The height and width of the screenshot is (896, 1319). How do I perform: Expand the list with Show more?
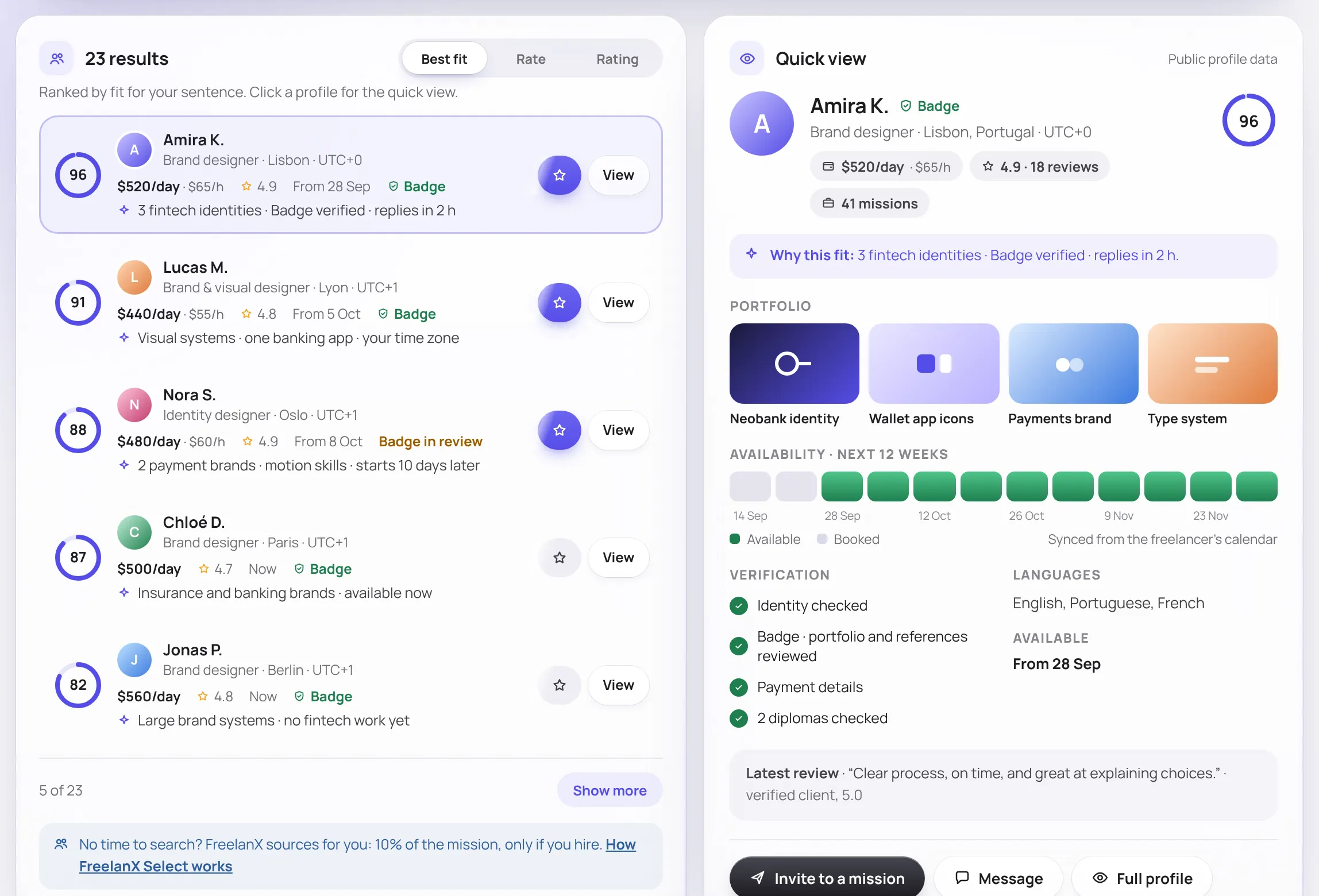[x=610, y=790]
